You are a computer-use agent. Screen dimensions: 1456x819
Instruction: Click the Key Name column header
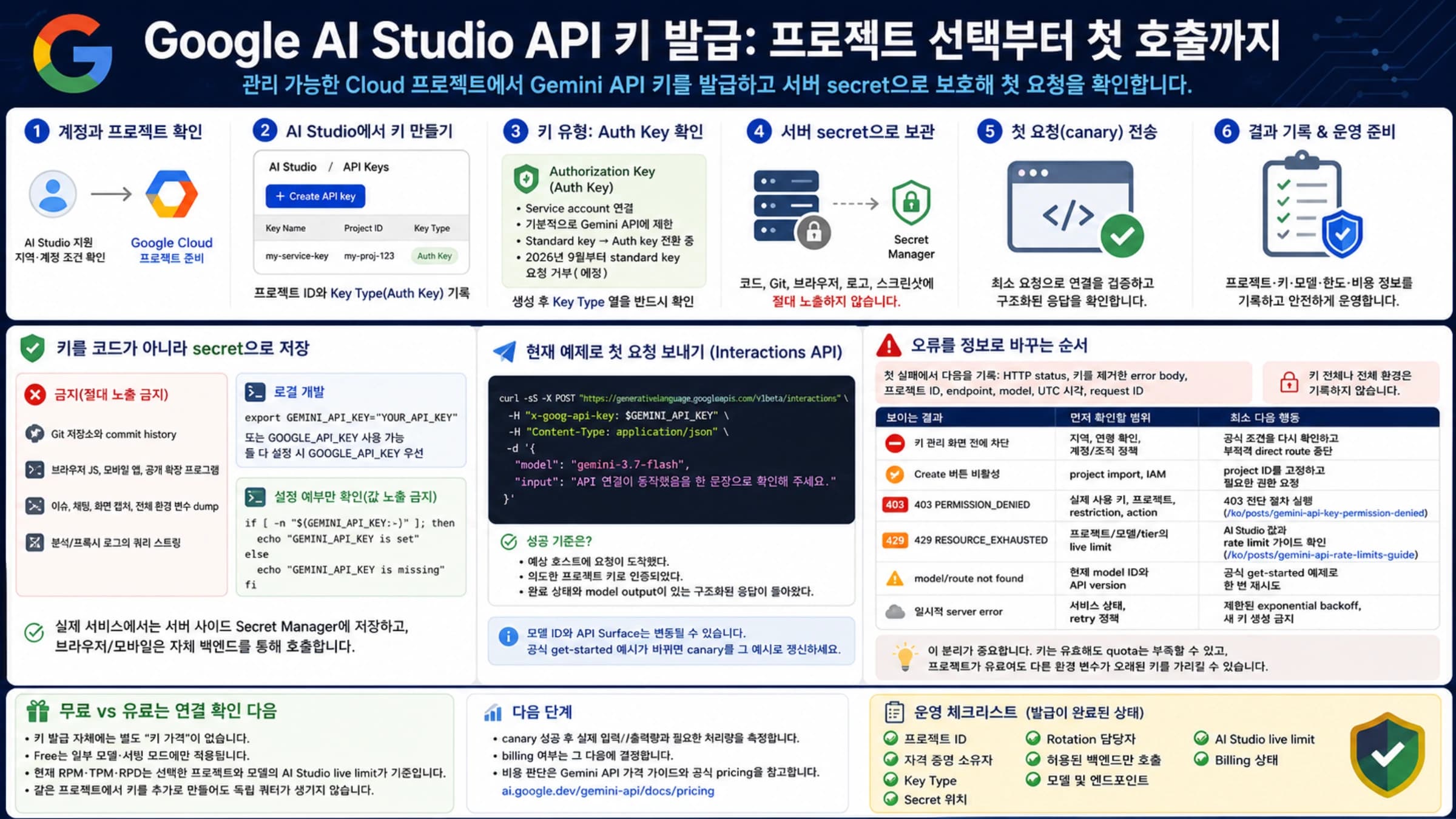coord(285,228)
